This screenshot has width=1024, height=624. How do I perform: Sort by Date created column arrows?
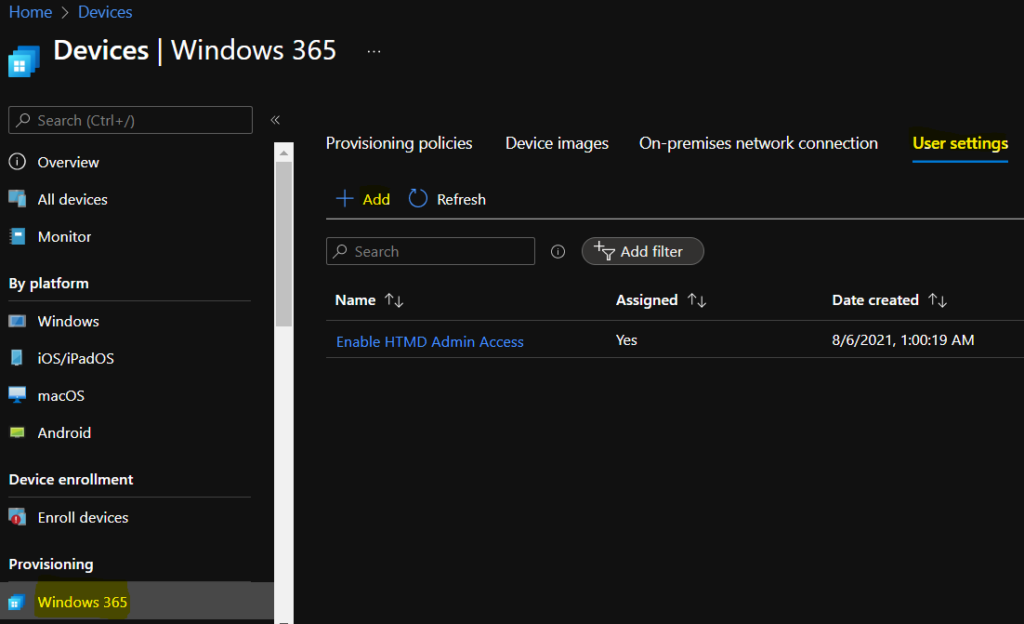[938, 300]
